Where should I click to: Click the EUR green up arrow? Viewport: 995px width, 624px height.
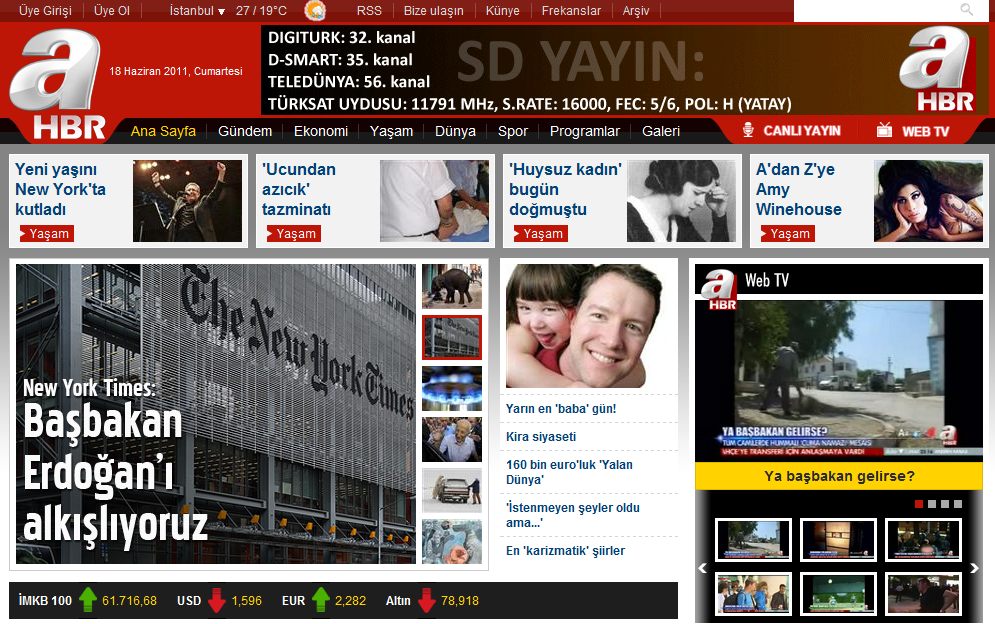click(x=321, y=600)
